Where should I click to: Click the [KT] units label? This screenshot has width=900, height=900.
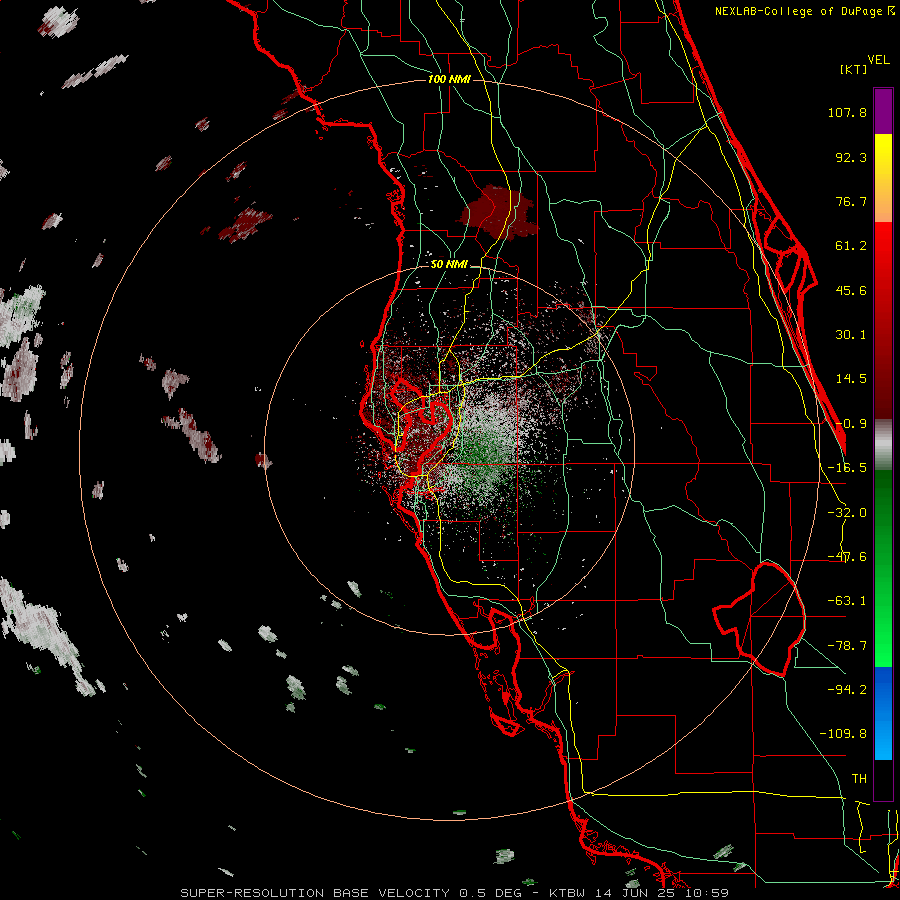(x=853, y=69)
